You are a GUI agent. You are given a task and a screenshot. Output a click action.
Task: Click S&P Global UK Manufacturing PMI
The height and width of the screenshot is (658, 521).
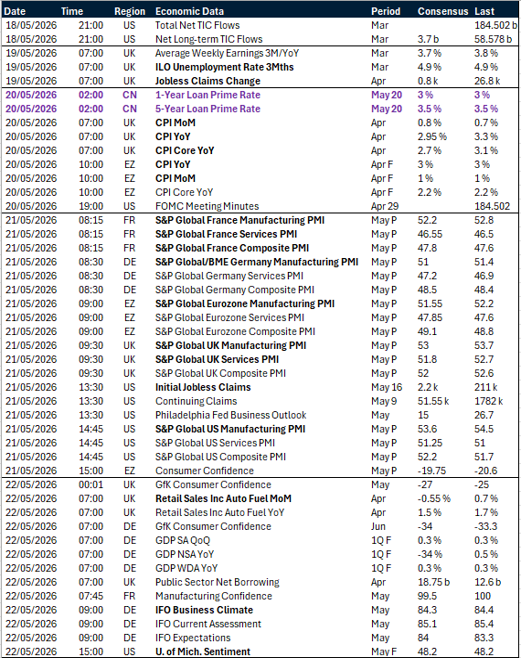231,345
